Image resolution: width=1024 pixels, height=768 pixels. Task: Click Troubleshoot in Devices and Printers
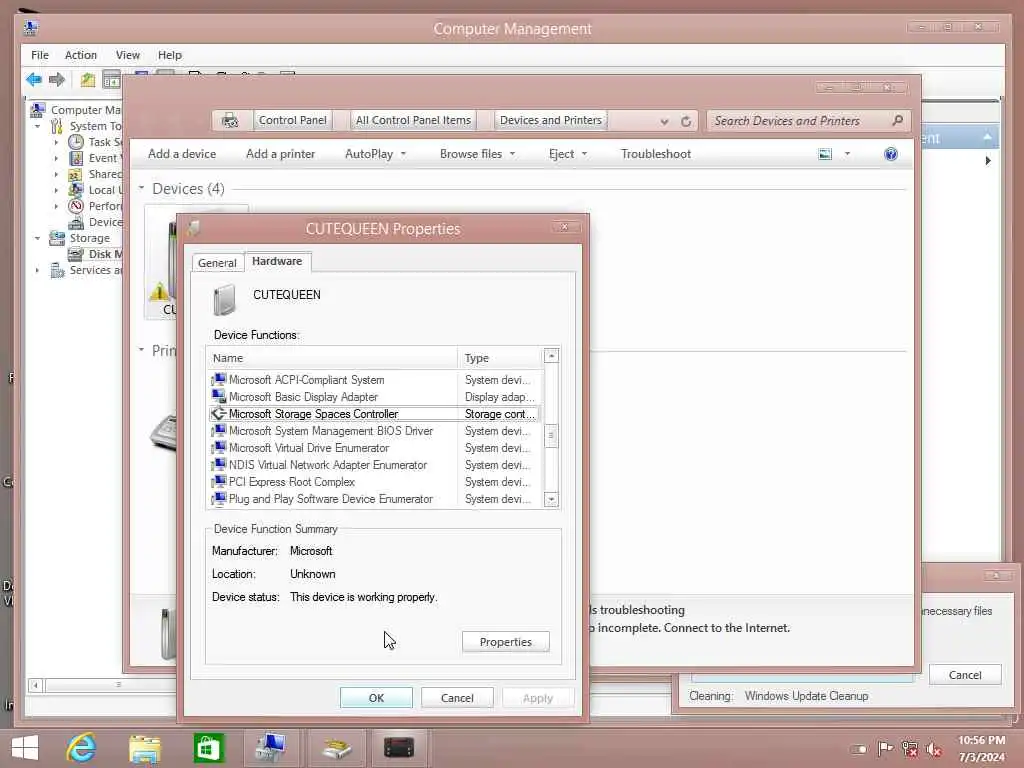pyautogui.click(x=656, y=154)
